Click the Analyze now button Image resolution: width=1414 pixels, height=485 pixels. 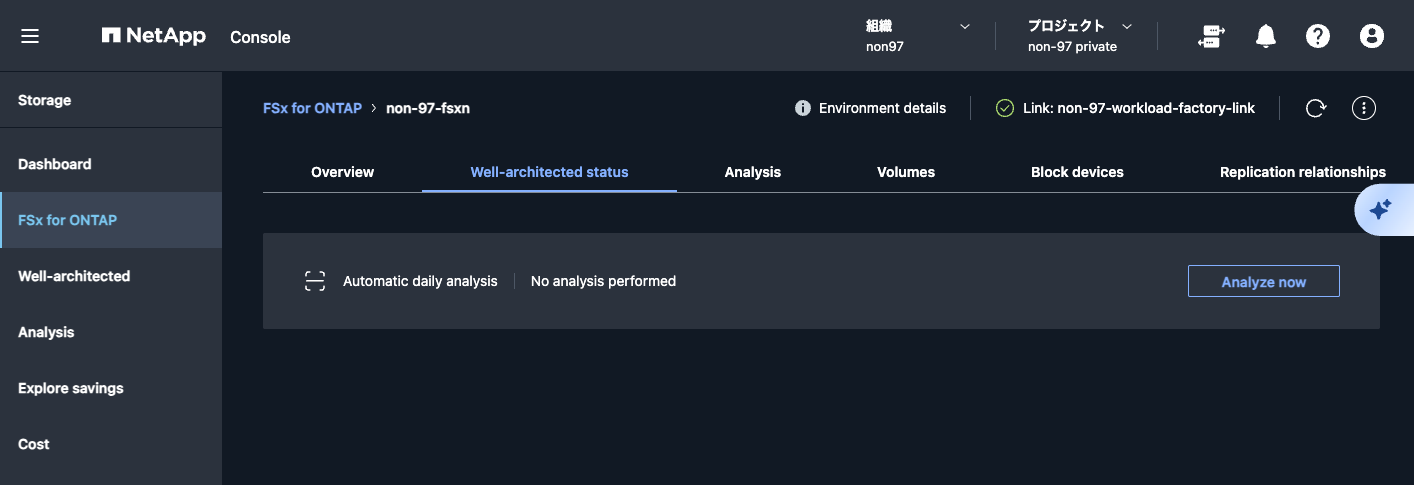click(x=1263, y=282)
